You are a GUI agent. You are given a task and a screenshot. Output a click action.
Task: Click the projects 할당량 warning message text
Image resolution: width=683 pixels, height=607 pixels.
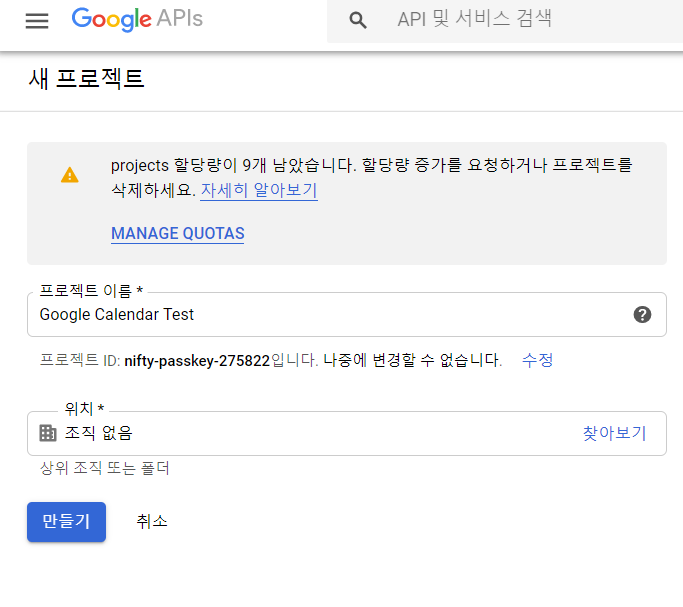pyautogui.click(x=372, y=178)
